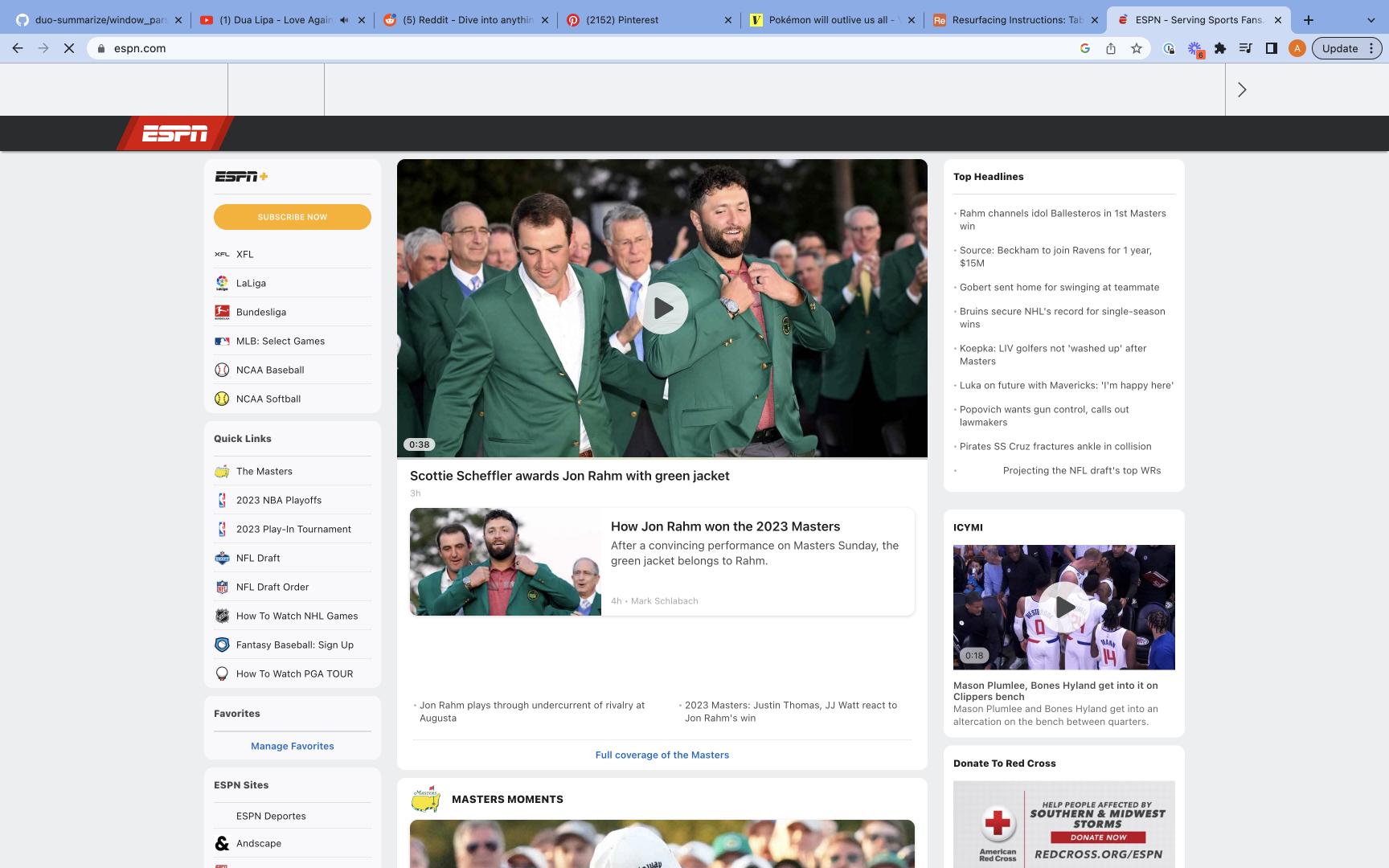The width and height of the screenshot is (1389, 868).
Task: Play the Scottie Scheffler green jacket video
Action: (662, 308)
